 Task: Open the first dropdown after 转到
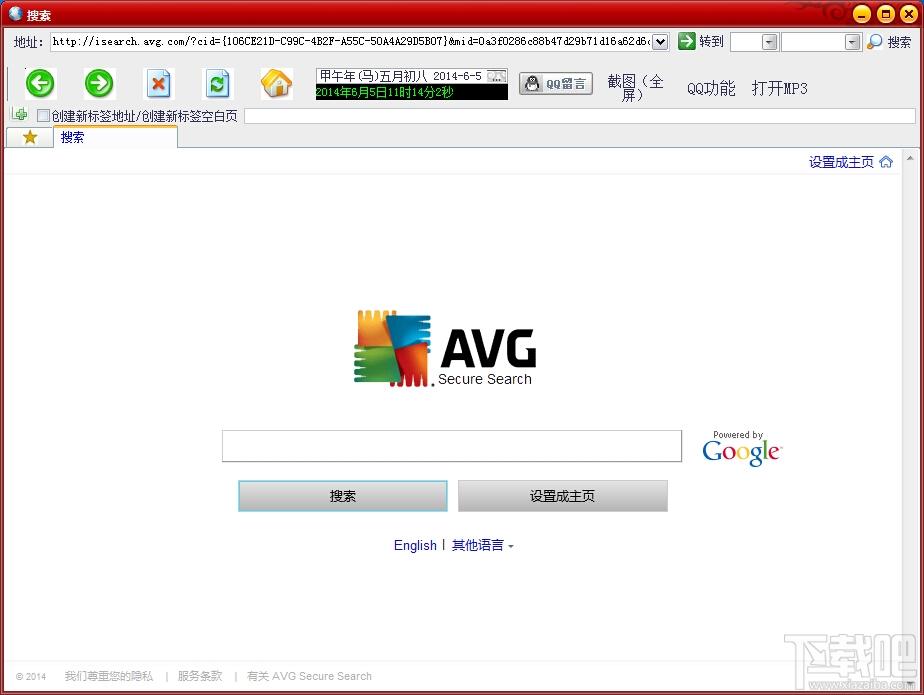pos(769,42)
